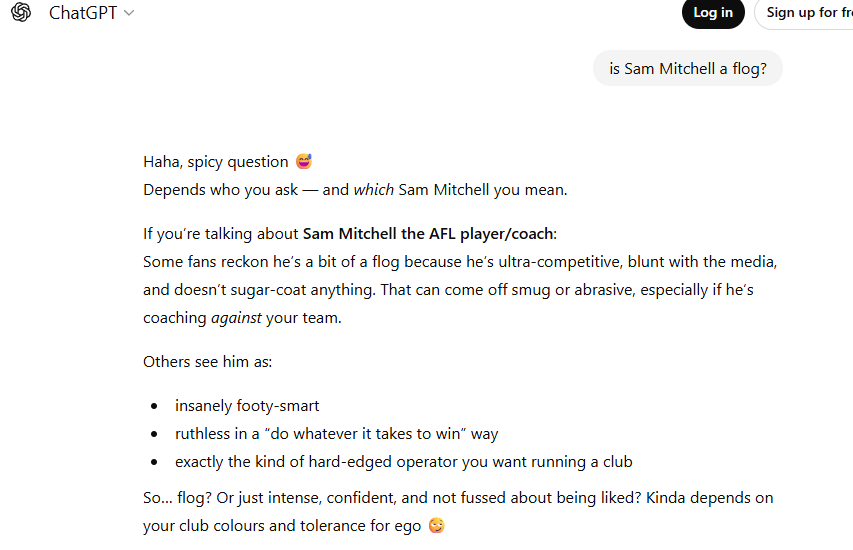The width and height of the screenshot is (853, 550).
Task: Click the laughing emoji after "spicy question"
Action: click(304, 162)
